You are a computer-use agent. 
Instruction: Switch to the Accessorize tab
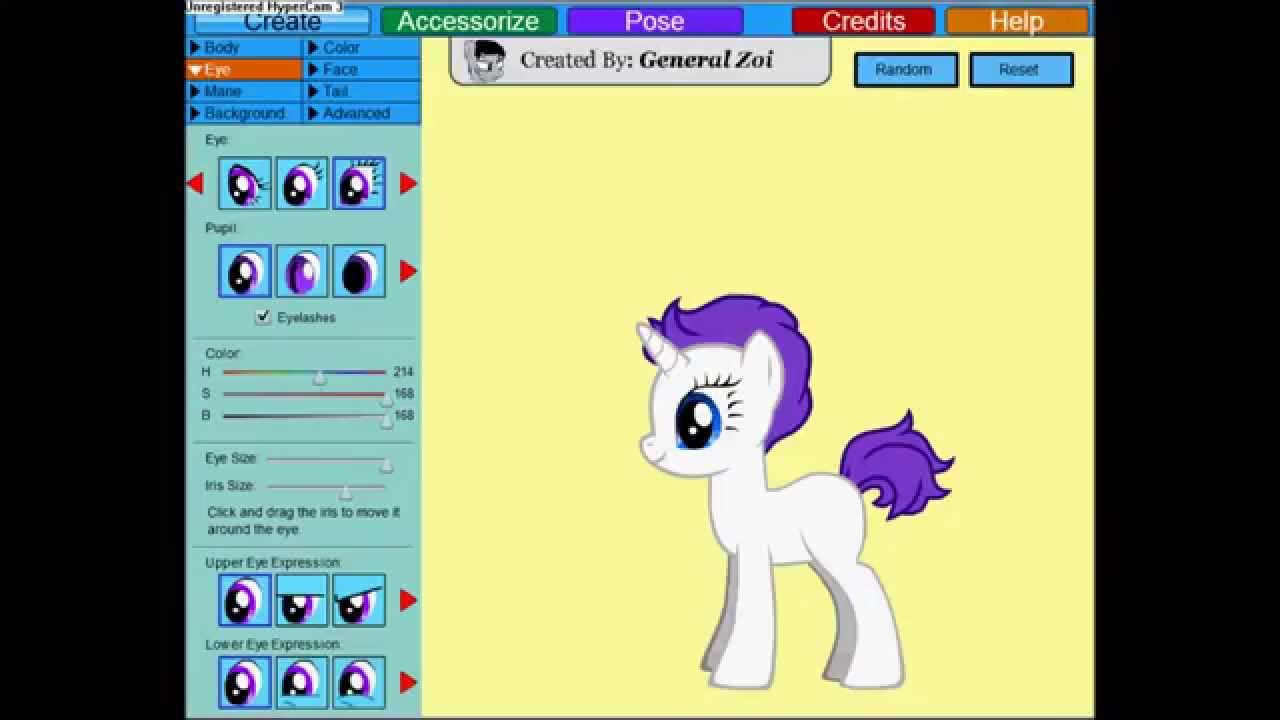(x=468, y=21)
